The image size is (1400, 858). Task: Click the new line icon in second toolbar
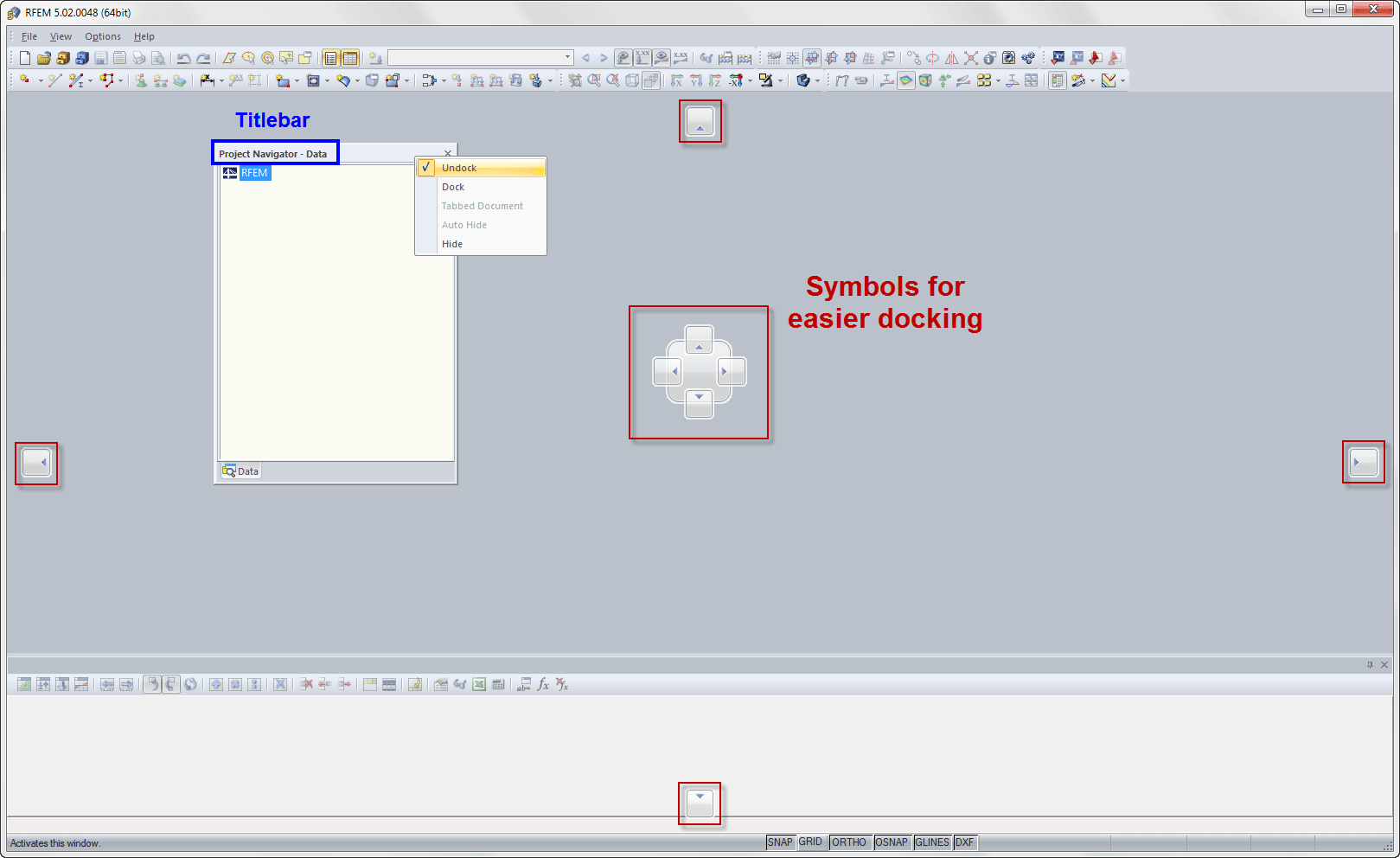pyautogui.click(x=55, y=80)
